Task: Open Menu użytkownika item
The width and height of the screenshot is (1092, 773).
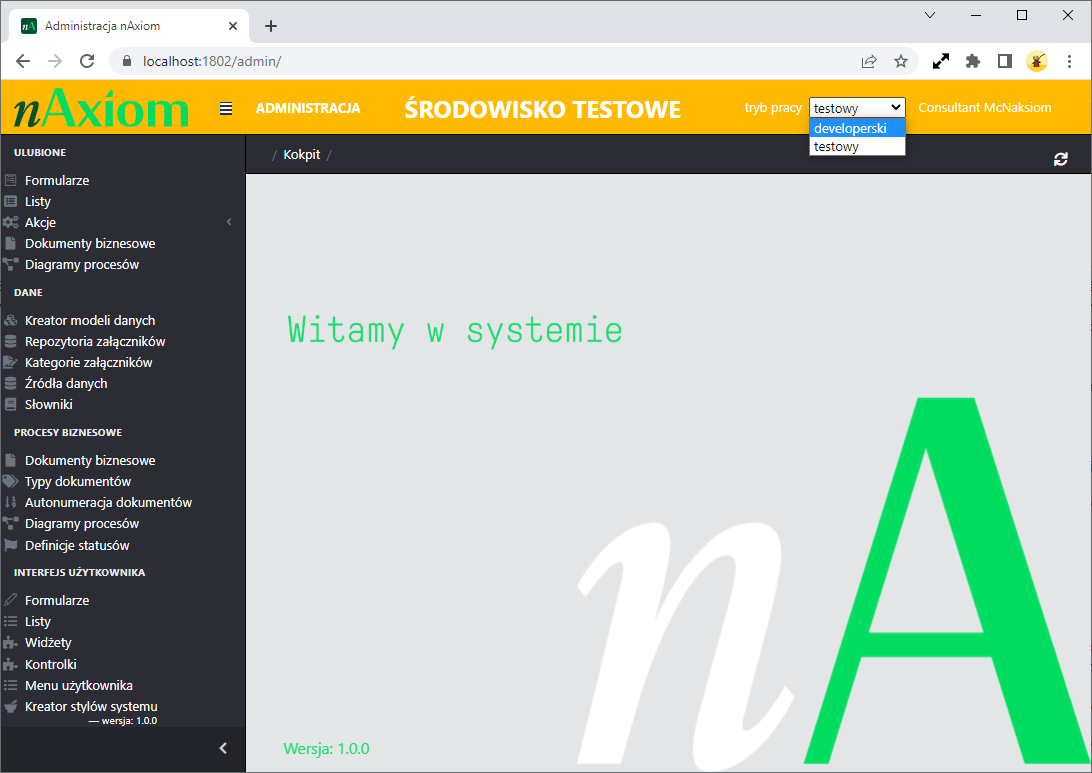Action: click(79, 685)
